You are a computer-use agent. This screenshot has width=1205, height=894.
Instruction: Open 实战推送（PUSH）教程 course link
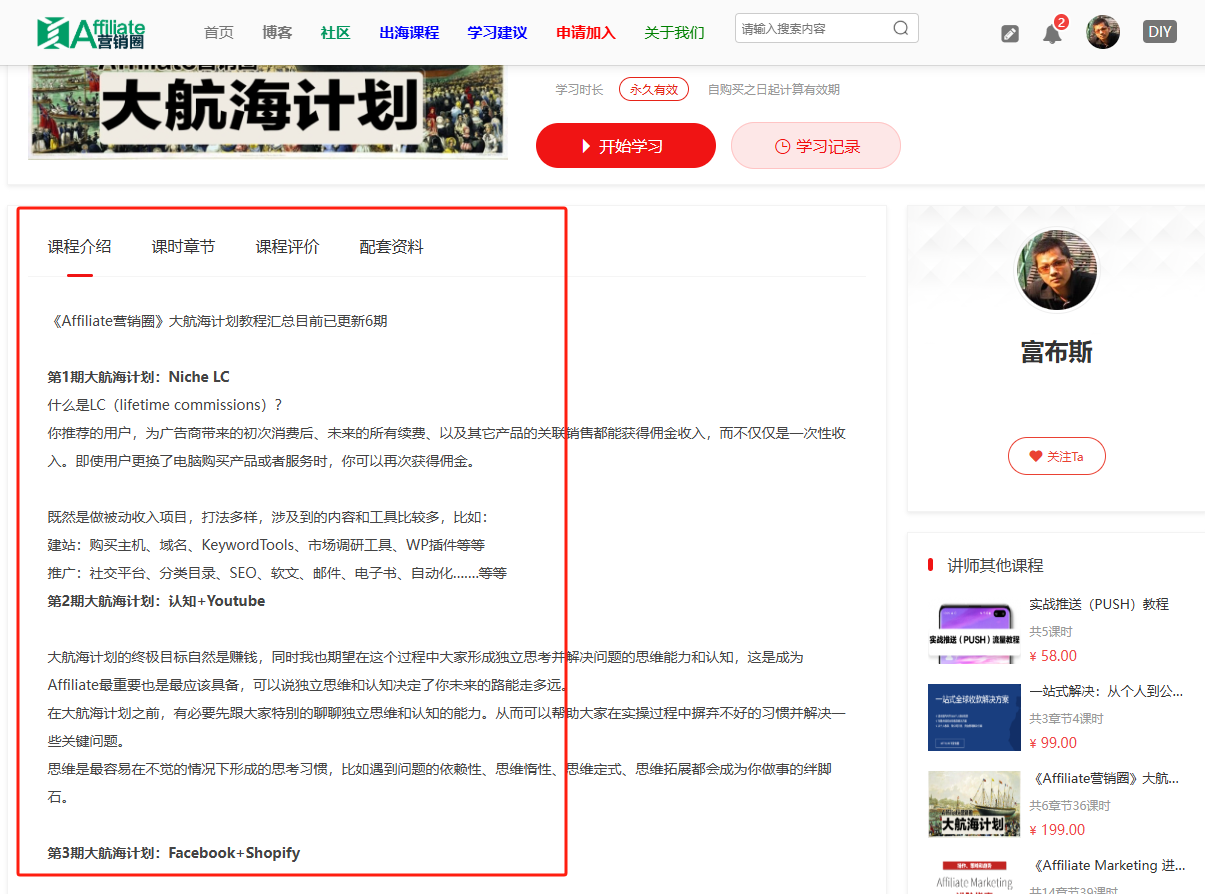1099,604
